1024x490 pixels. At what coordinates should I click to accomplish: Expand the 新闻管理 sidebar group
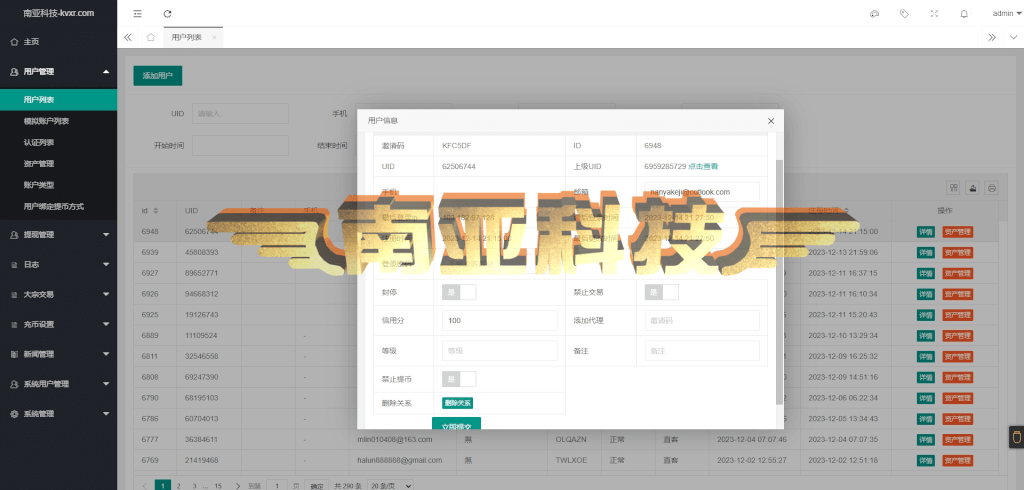(58, 354)
